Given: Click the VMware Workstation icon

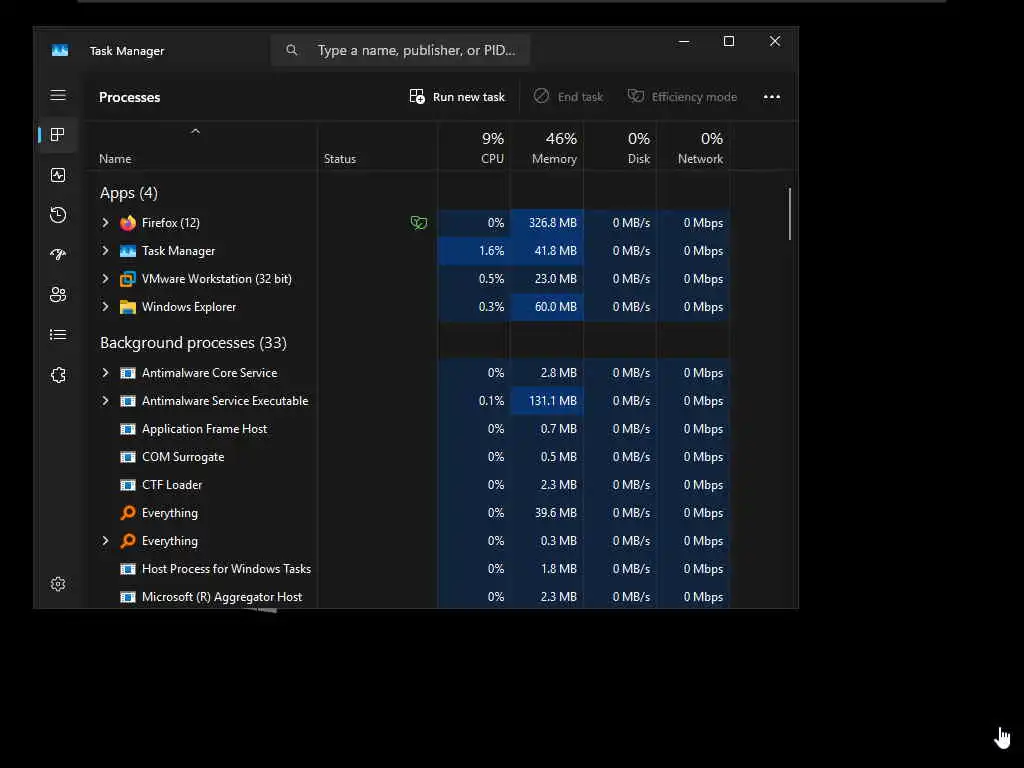Looking at the screenshot, I should 128,279.
